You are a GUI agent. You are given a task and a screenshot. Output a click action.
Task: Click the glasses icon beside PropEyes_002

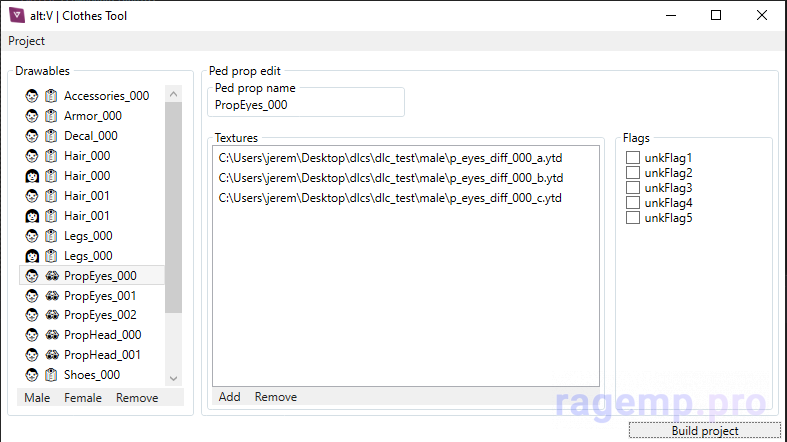(52, 315)
